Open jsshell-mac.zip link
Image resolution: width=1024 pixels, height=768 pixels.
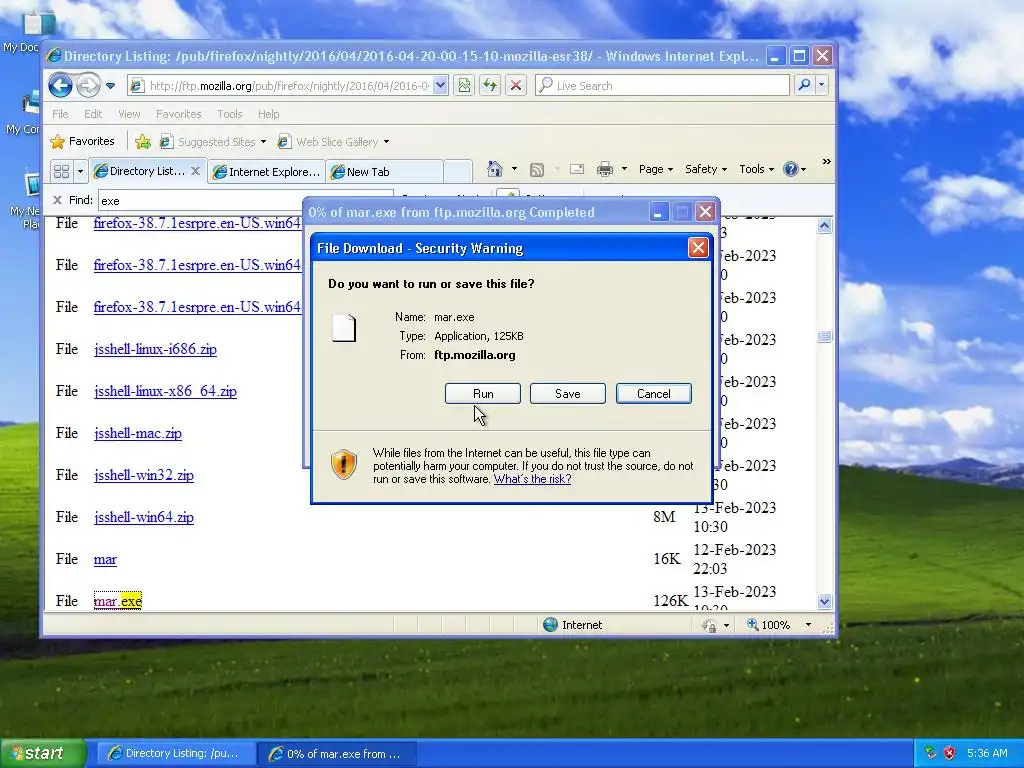[138, 433]
